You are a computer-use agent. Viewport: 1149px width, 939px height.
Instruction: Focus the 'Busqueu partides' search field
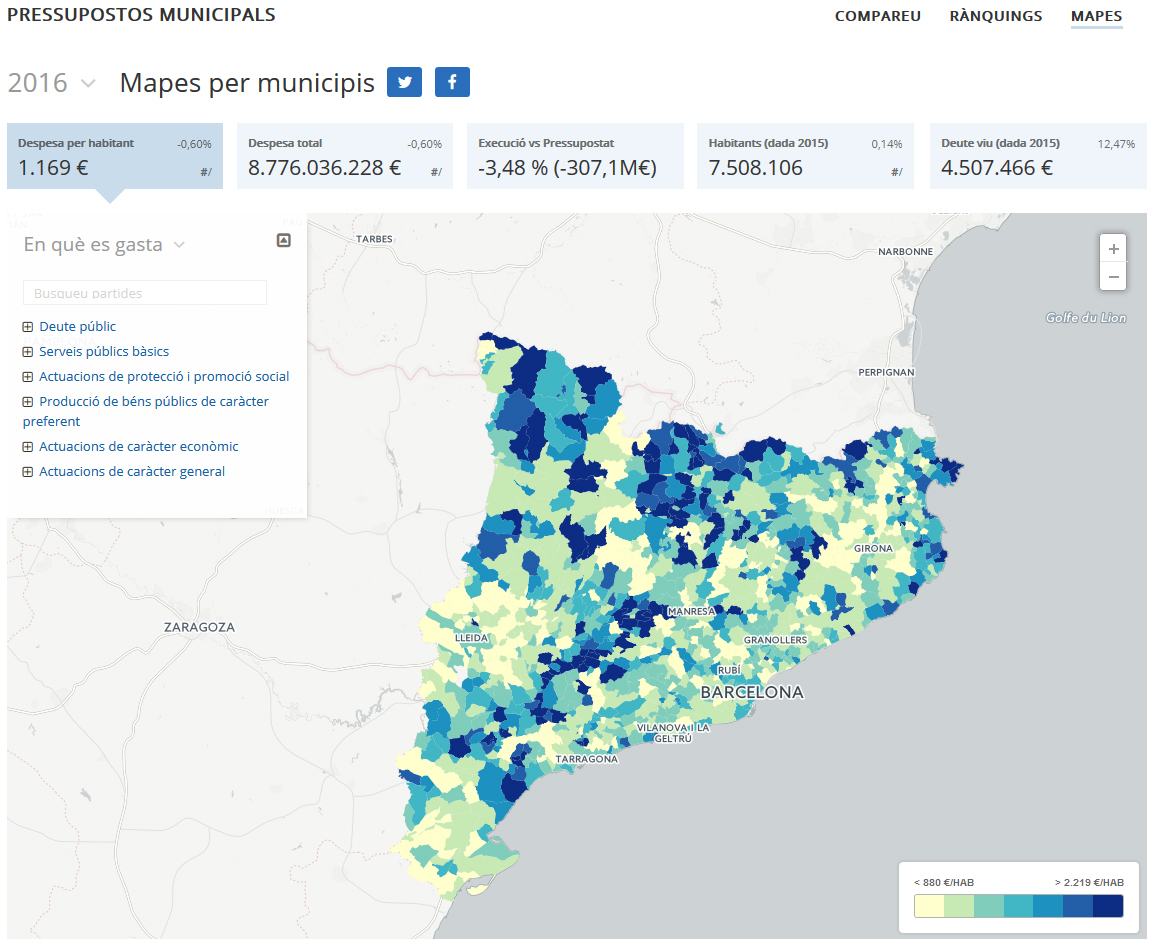pos(145,293)
